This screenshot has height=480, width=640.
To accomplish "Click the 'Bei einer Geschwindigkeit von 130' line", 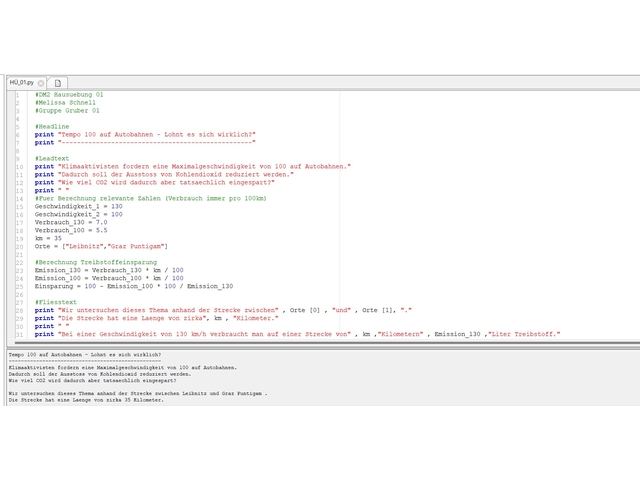I will [x=298, y=334].
